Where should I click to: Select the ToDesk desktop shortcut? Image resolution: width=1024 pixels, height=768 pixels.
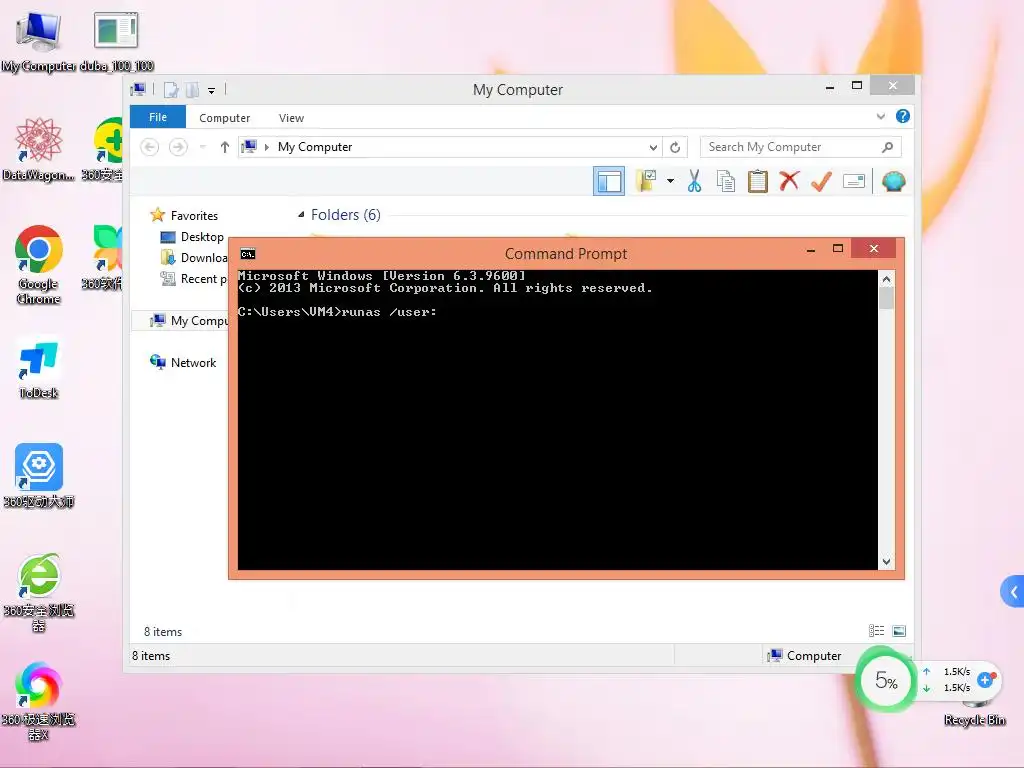tap(39, 368)
